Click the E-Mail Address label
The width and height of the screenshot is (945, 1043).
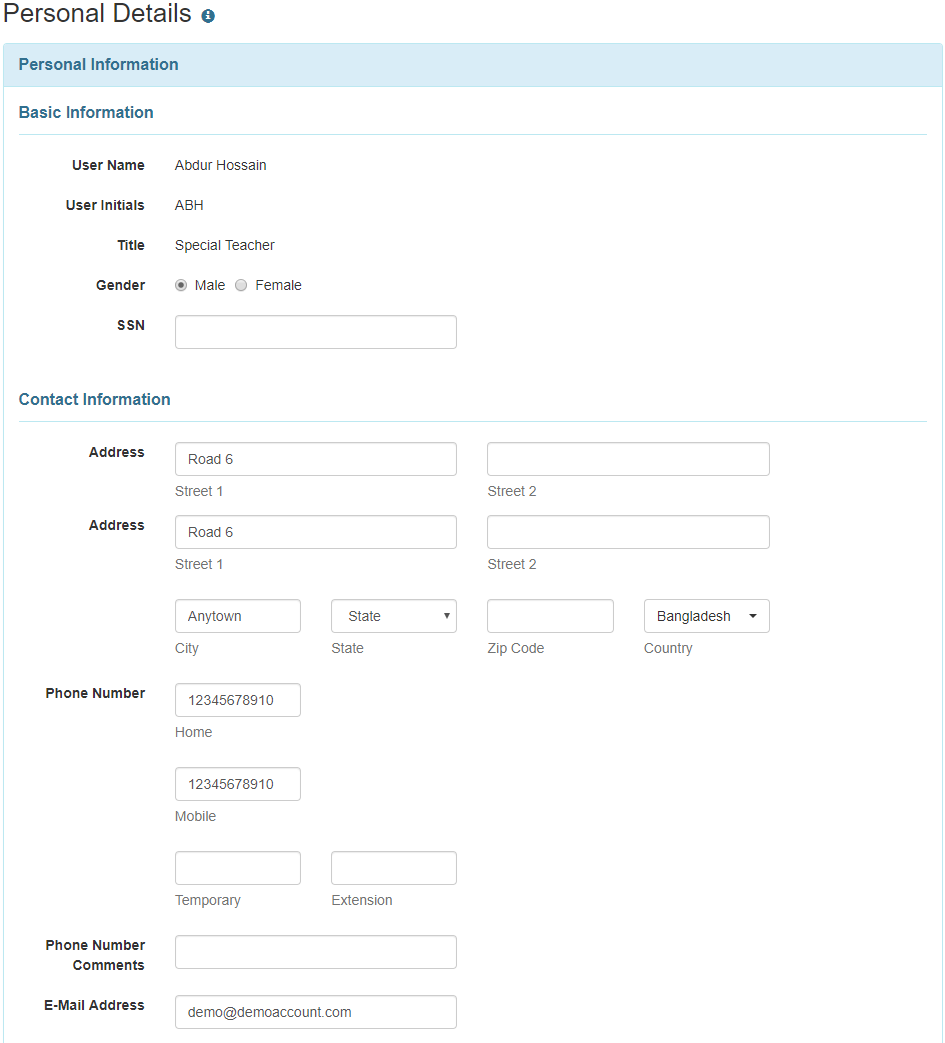point(94,1005)
